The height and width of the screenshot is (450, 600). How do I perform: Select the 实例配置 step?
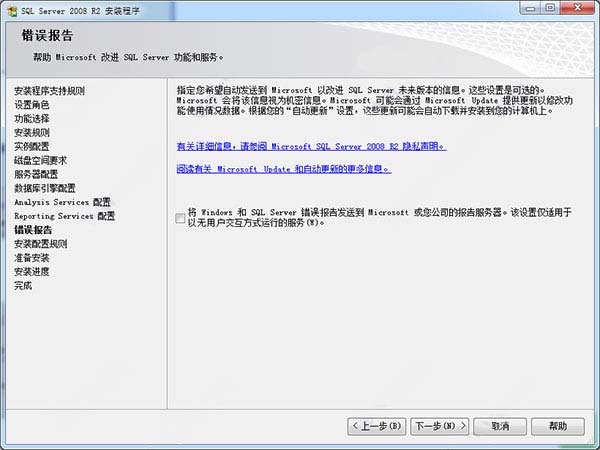[x=32, y=147]
